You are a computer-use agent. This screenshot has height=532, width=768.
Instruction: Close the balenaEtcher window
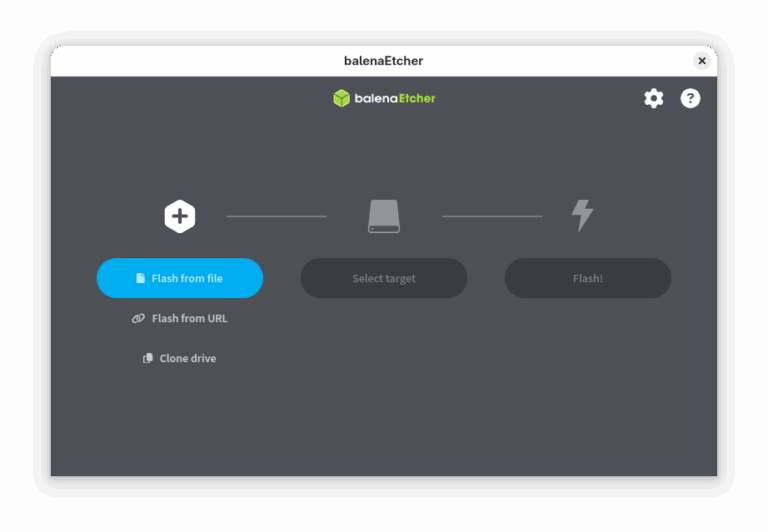pos(702,61)
